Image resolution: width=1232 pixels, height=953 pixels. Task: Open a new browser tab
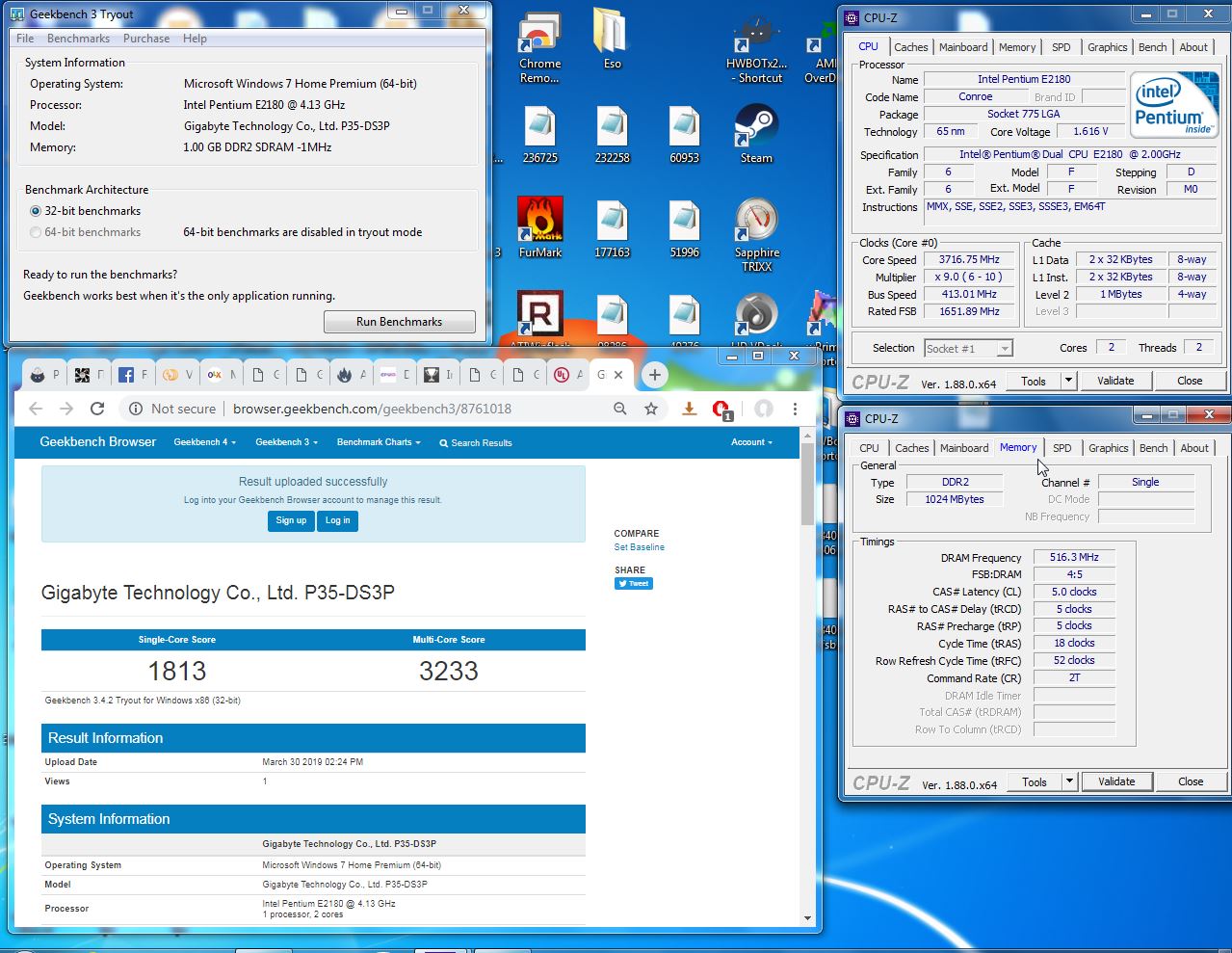[655, 375]
